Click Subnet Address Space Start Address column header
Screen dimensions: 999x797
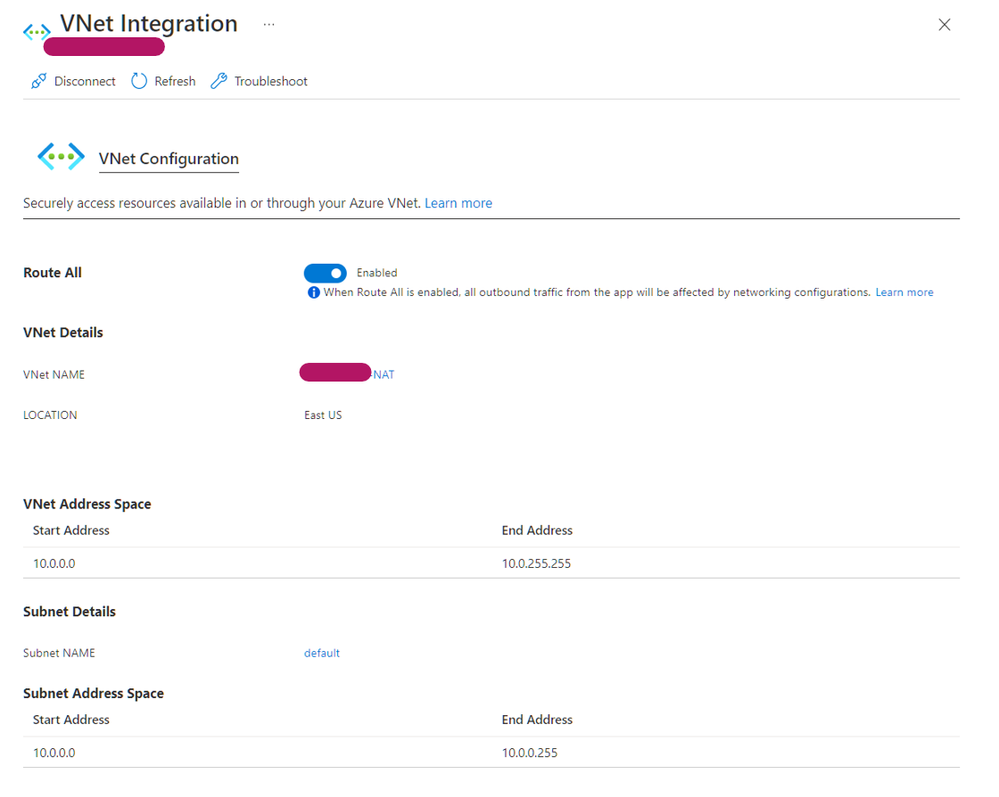[x=71, y=720]
